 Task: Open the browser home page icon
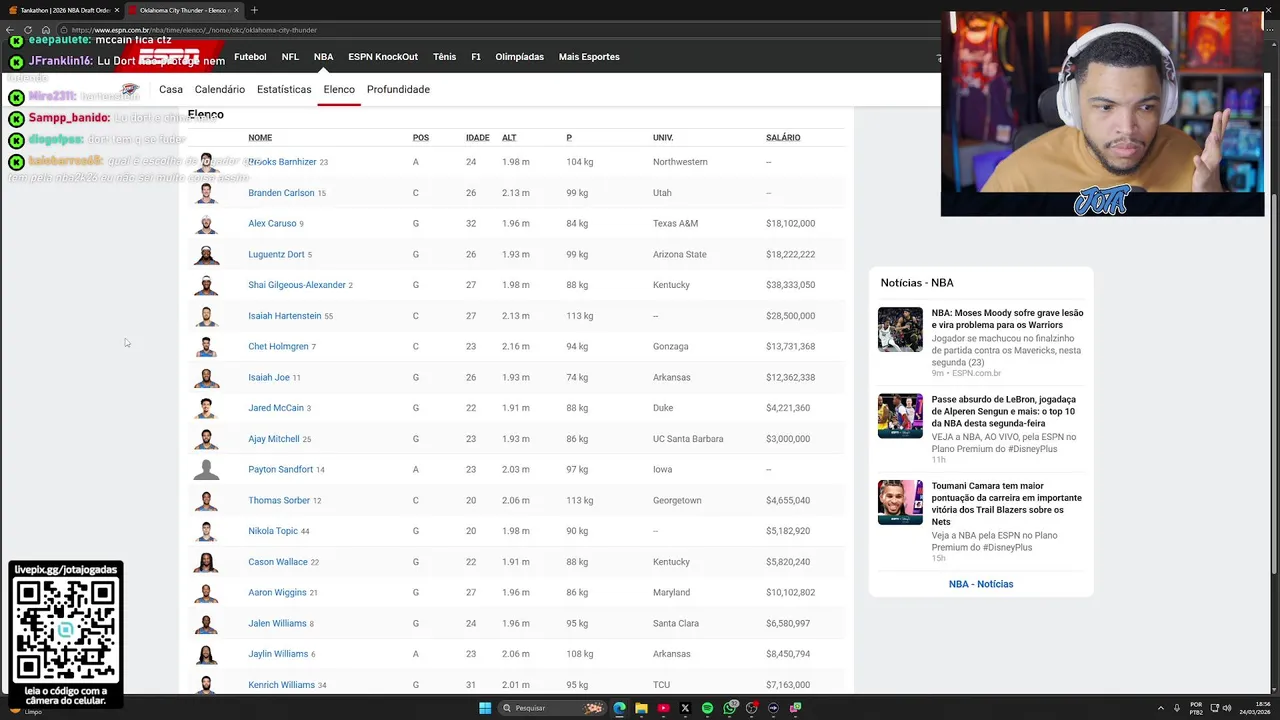(x=45, y=30)
